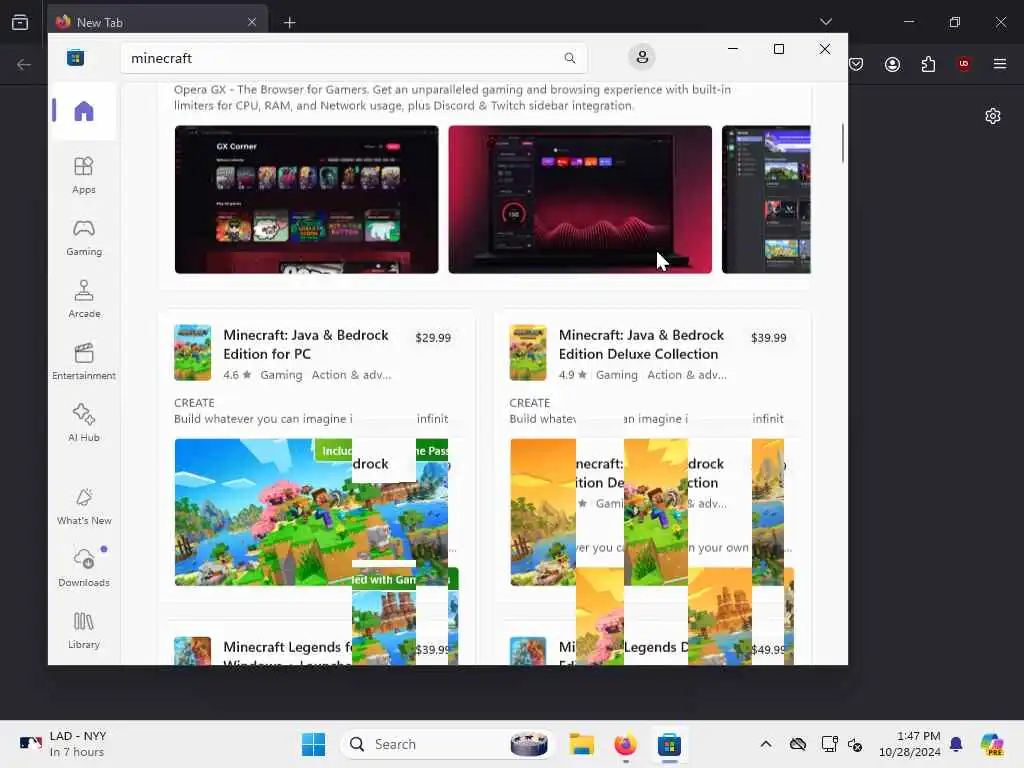Open AI Hub in the sidebar
Viewport: 1024px width, 768px height.
[84, 423]
